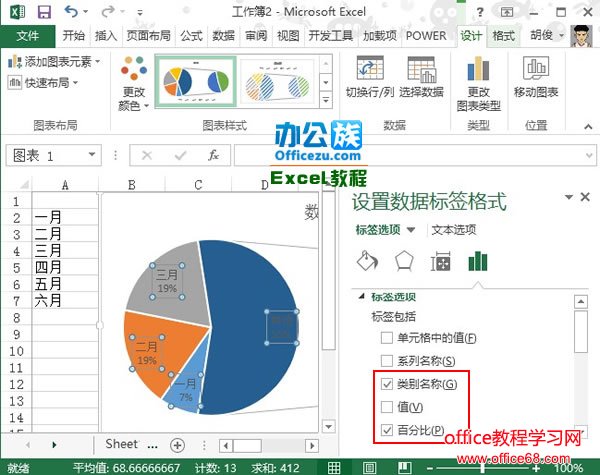Switch to the 开始 (Home) ribbon tab
The height and width of the screenshot is (475, 600).
pos(73,36)
